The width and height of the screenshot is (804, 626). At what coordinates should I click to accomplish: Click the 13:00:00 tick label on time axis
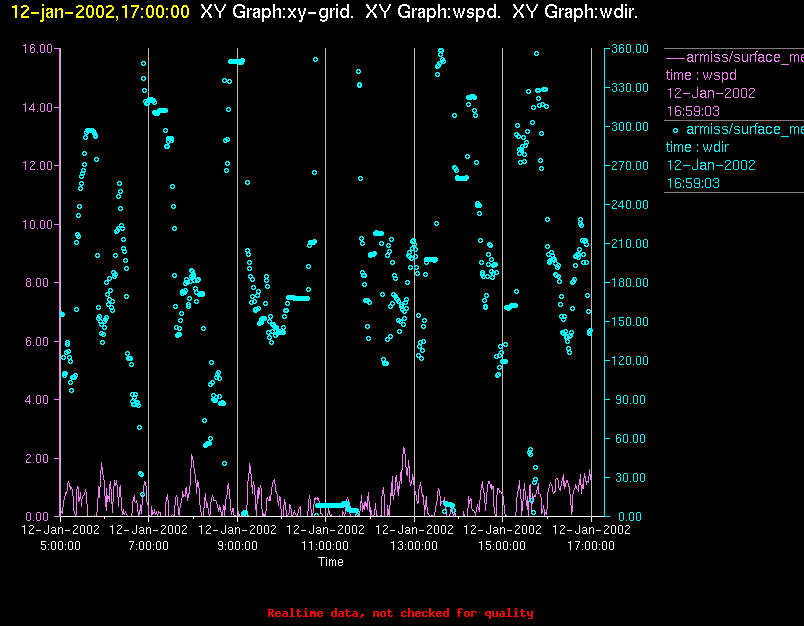pos(414,546)
